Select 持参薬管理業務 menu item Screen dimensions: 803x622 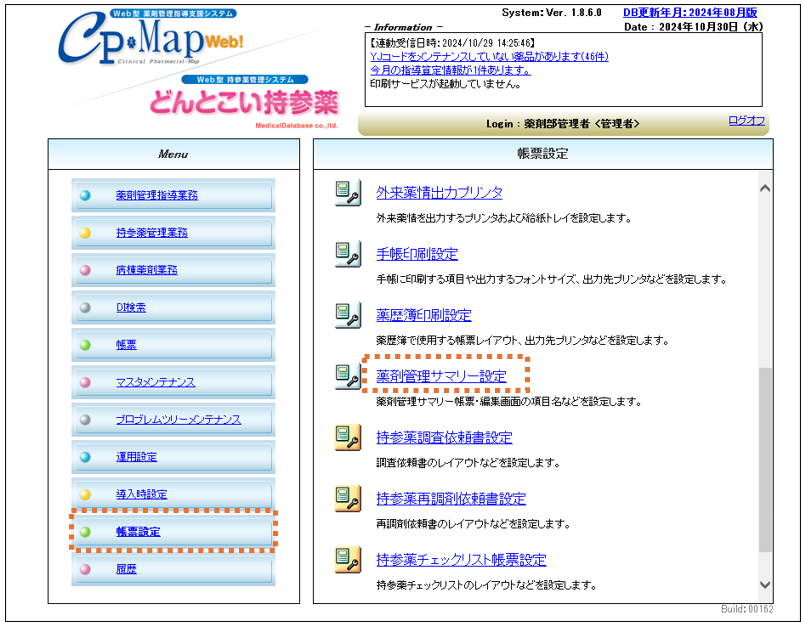pyautogui.click(x=151, y=233)
